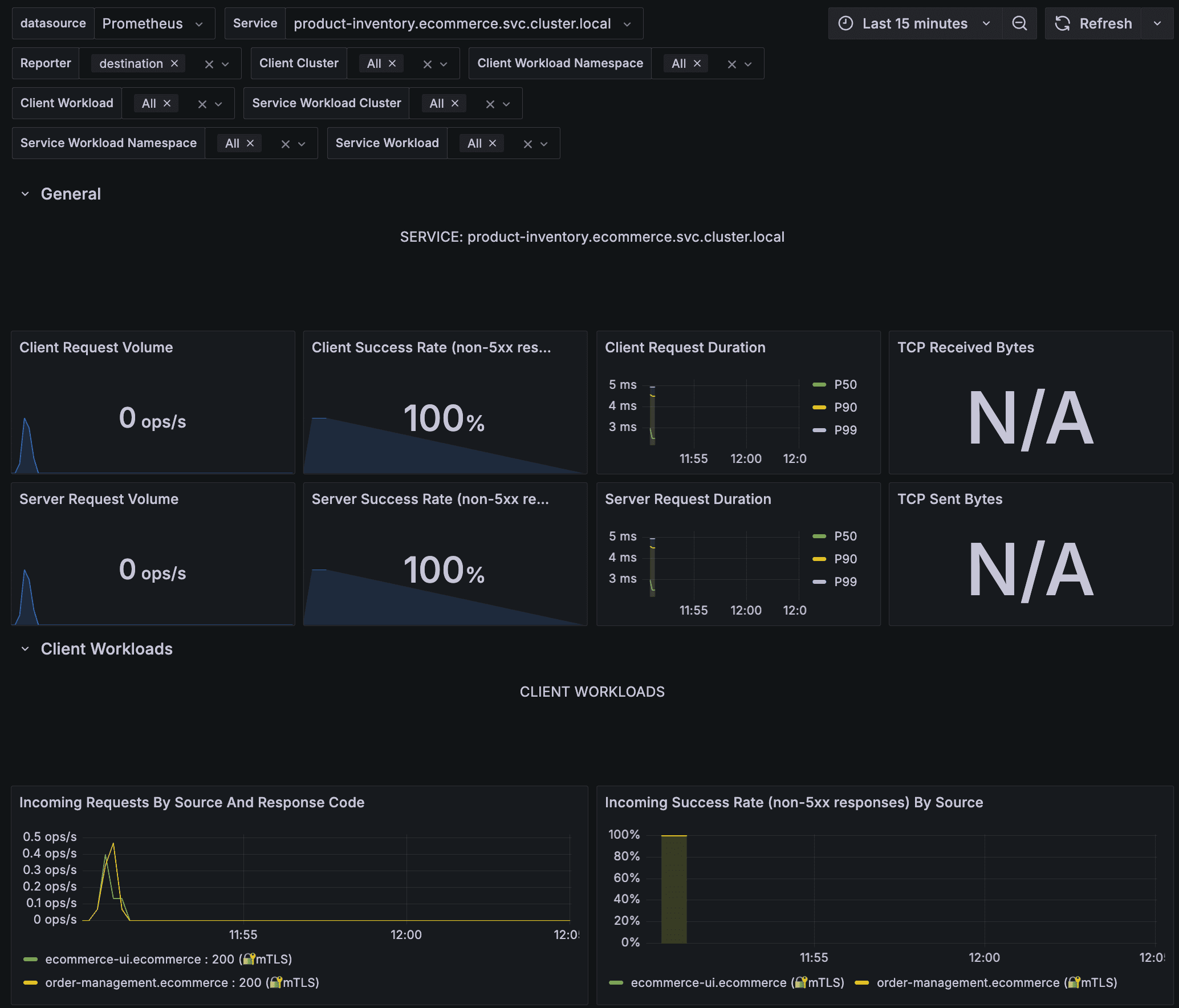Toggle order-management.ecommerce success rate legend series
Screen dimensions: 1179x1008
click(x=997, y=982)
